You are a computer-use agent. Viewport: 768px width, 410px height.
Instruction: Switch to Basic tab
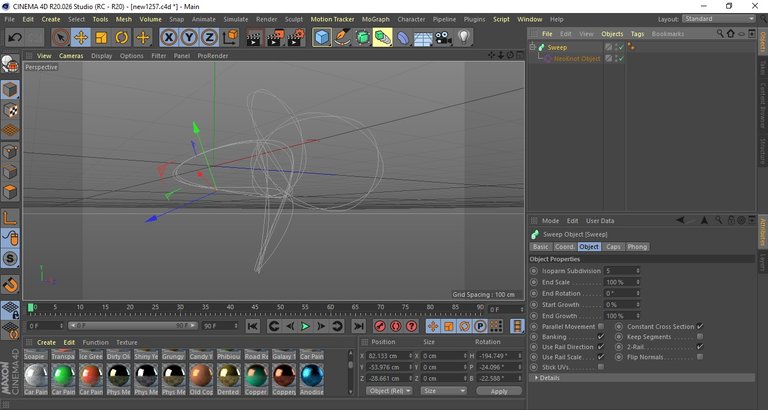pos(541,247)
